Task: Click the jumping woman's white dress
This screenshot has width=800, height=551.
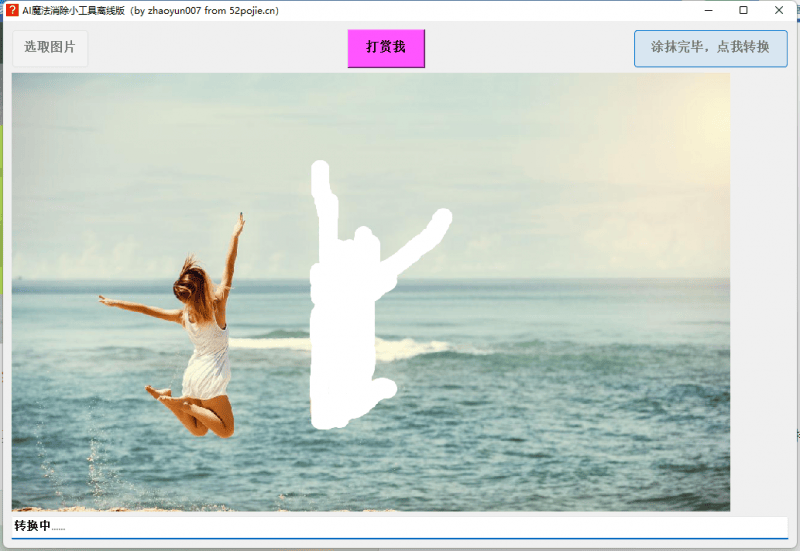Action: pyautogui.click(x=208, y=355)
